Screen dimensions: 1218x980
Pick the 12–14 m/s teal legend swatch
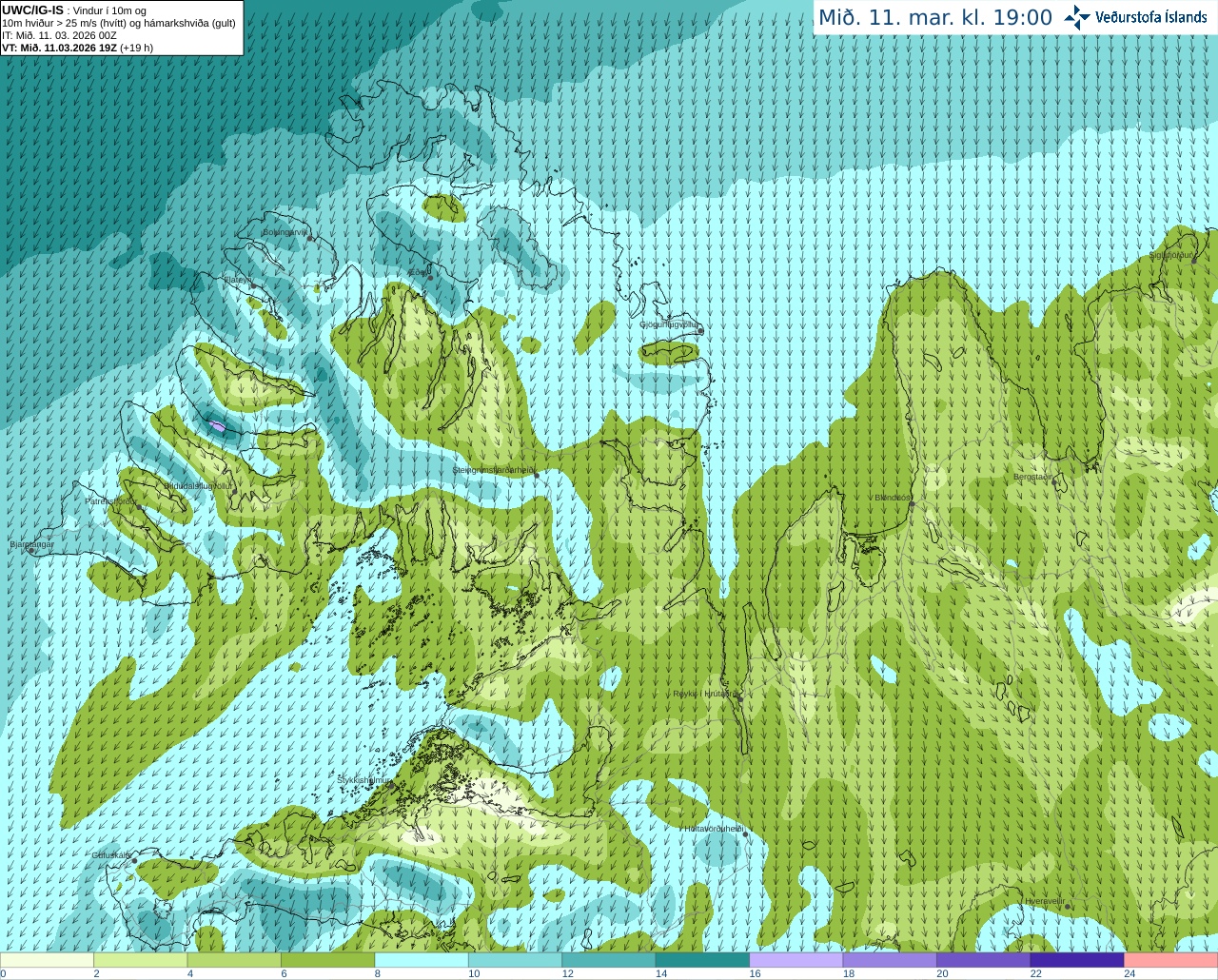pyautogui.click(x=609, y=960)
